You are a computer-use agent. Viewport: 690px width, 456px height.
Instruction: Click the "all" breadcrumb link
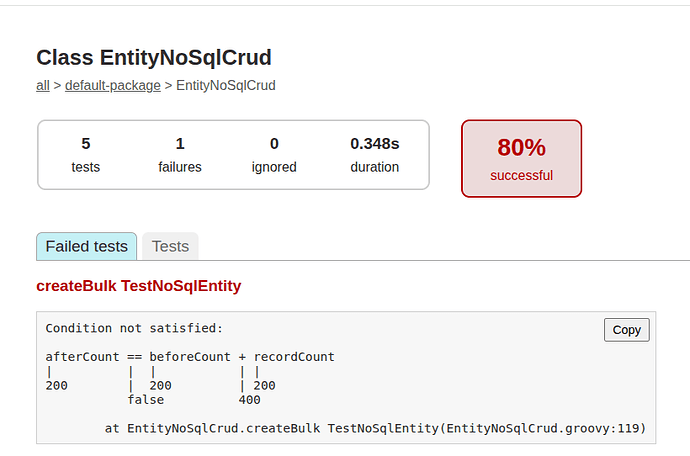[x=43, y=86]
